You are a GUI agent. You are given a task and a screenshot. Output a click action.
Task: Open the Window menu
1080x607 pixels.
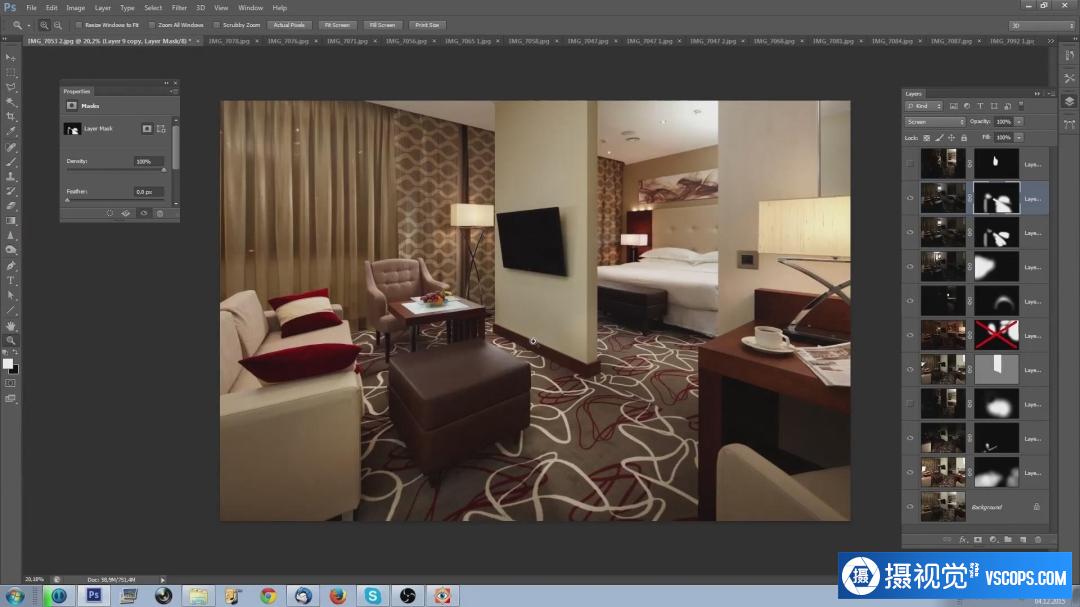pos(250,8)
